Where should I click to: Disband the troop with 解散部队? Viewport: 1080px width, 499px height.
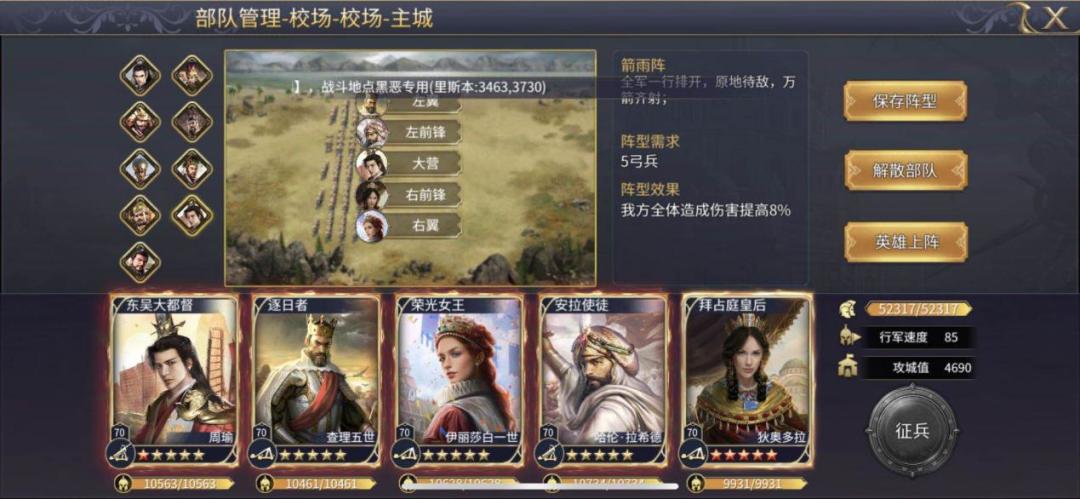905,170
